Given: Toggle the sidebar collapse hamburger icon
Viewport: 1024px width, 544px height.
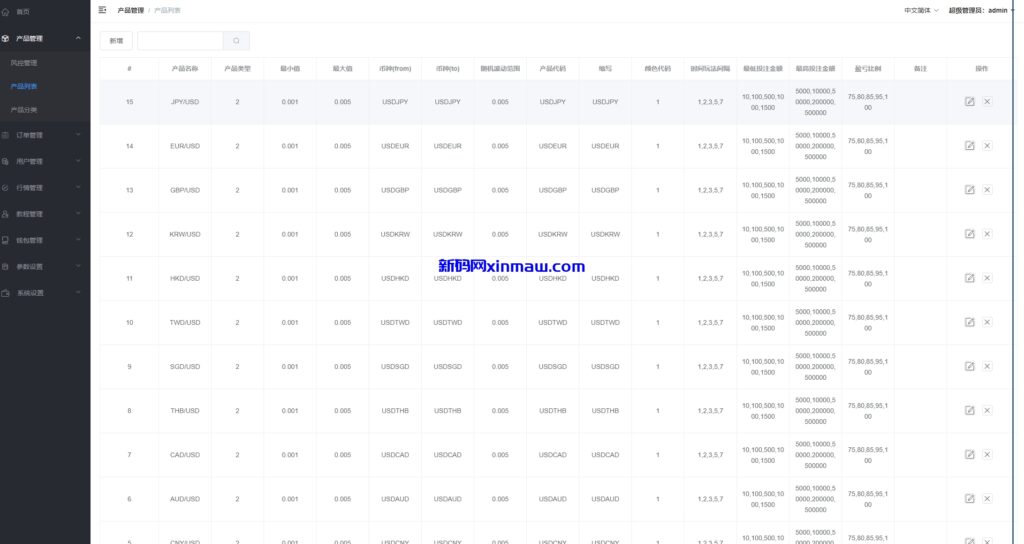Looking at the screenshot, I should coord(102,10).
